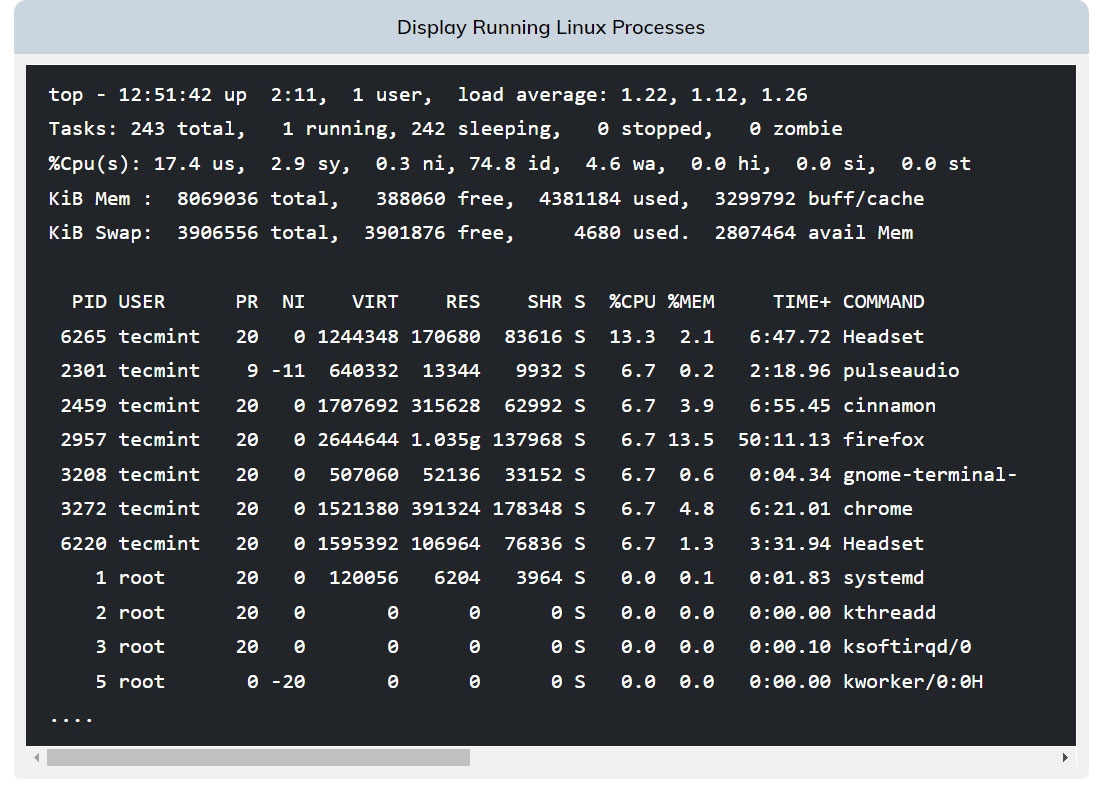Viewport: 1106px width, 787px height.
Task: Click the 'Display Running Linux Processes' title
Action: tap(551, 28)
